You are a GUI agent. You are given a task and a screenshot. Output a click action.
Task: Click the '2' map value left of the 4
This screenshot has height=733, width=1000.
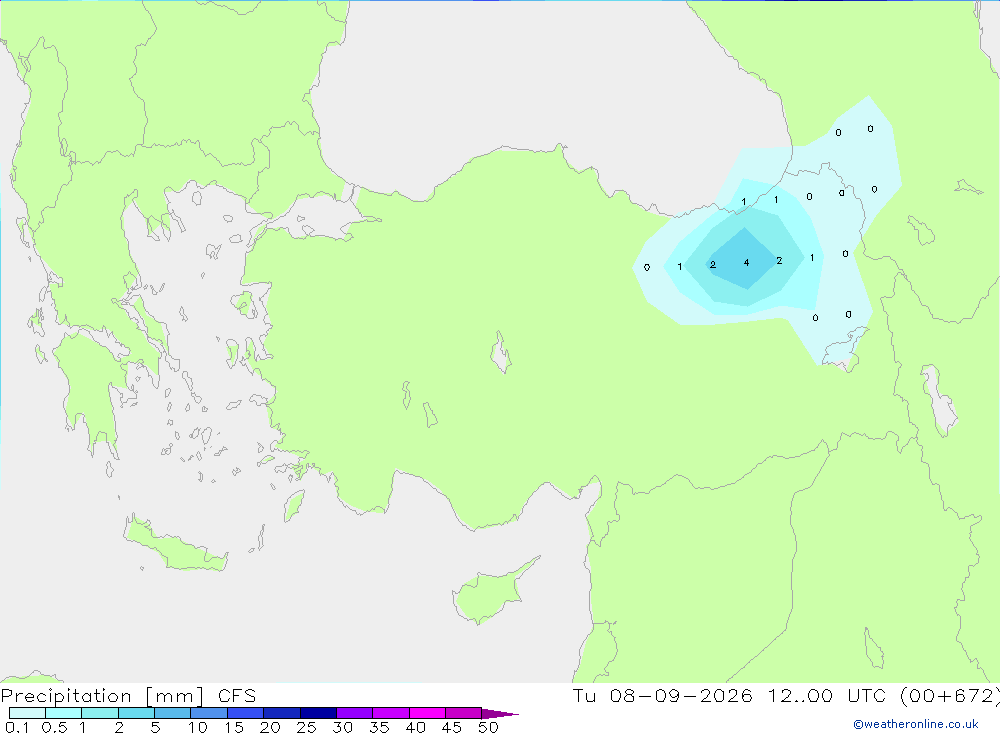[x=713, y=265]
